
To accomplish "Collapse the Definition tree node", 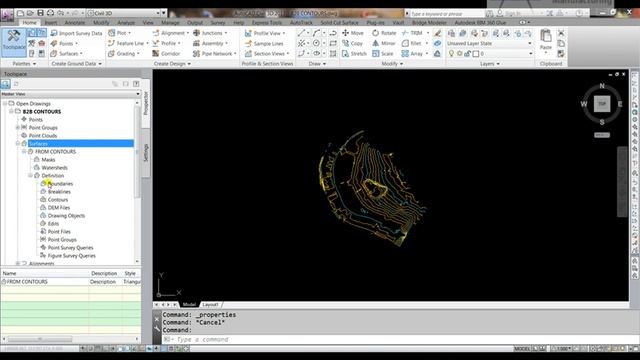I will pos(31,176).
